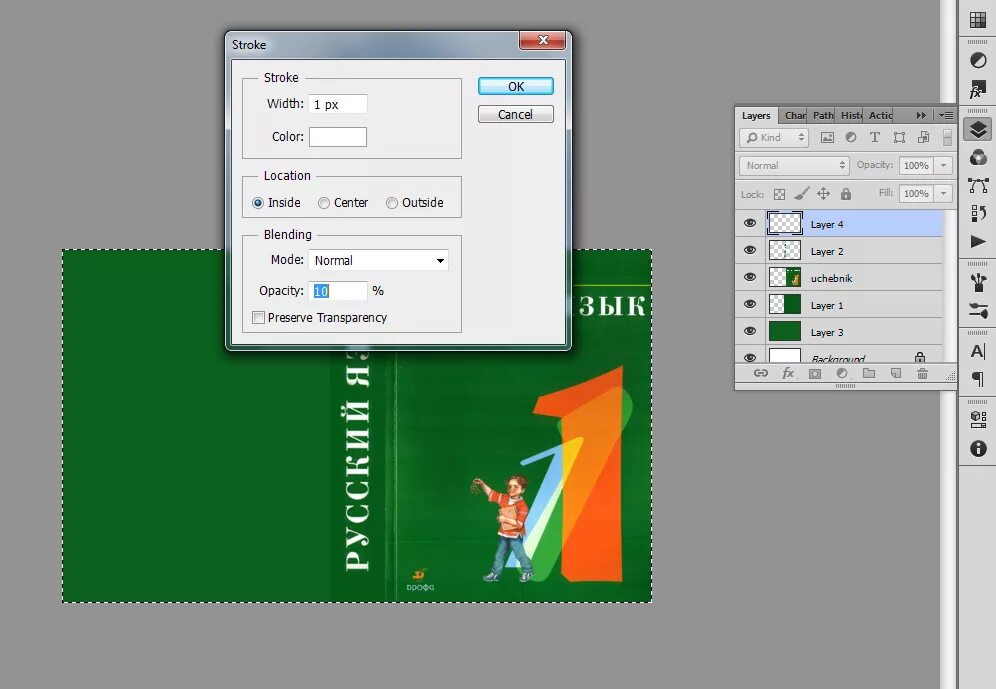Select the Inside location radio button
This screenshot has height=689, width=996.
click(257, 203)
